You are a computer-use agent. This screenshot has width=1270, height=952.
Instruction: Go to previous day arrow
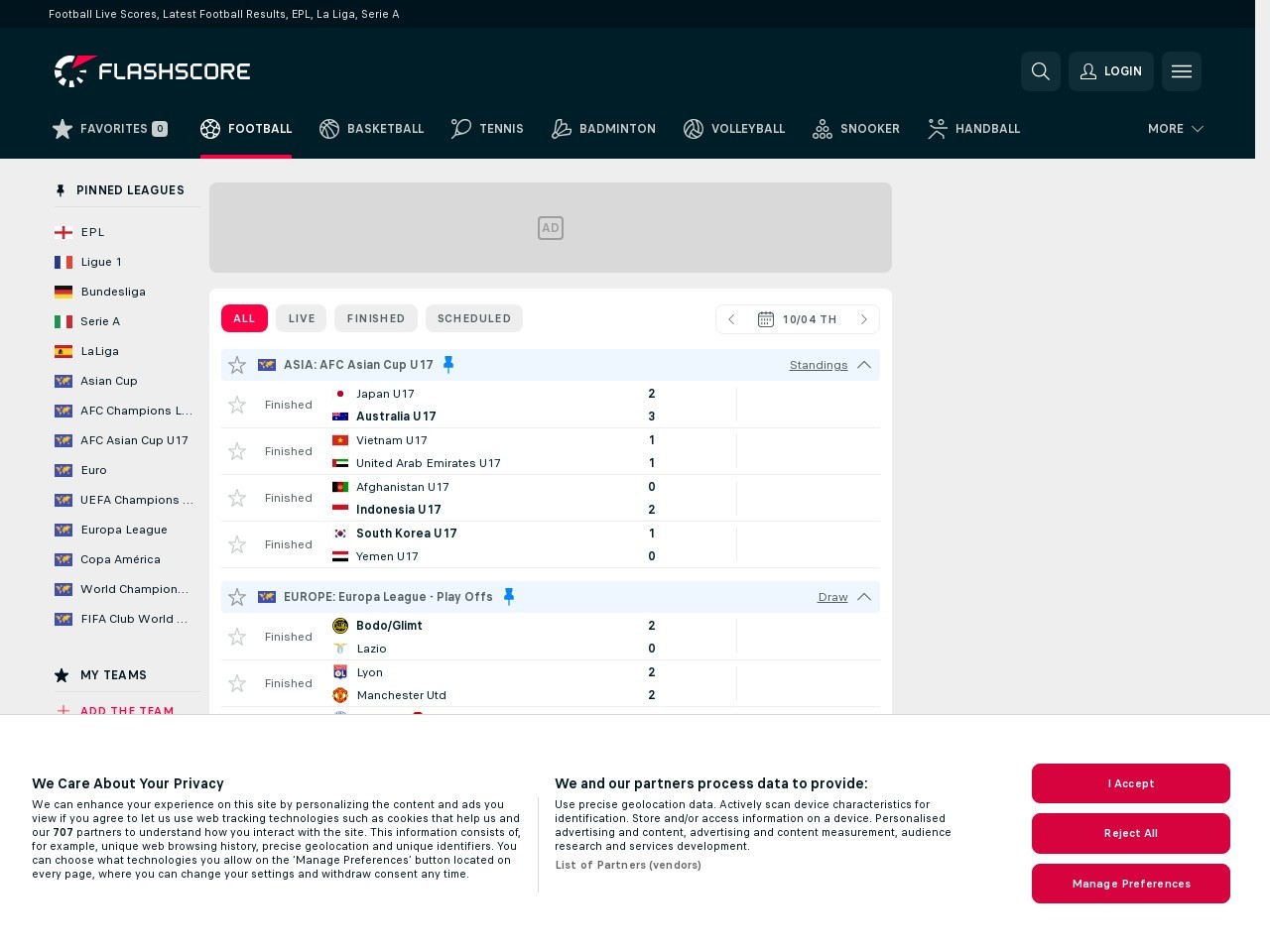(731, 319)
